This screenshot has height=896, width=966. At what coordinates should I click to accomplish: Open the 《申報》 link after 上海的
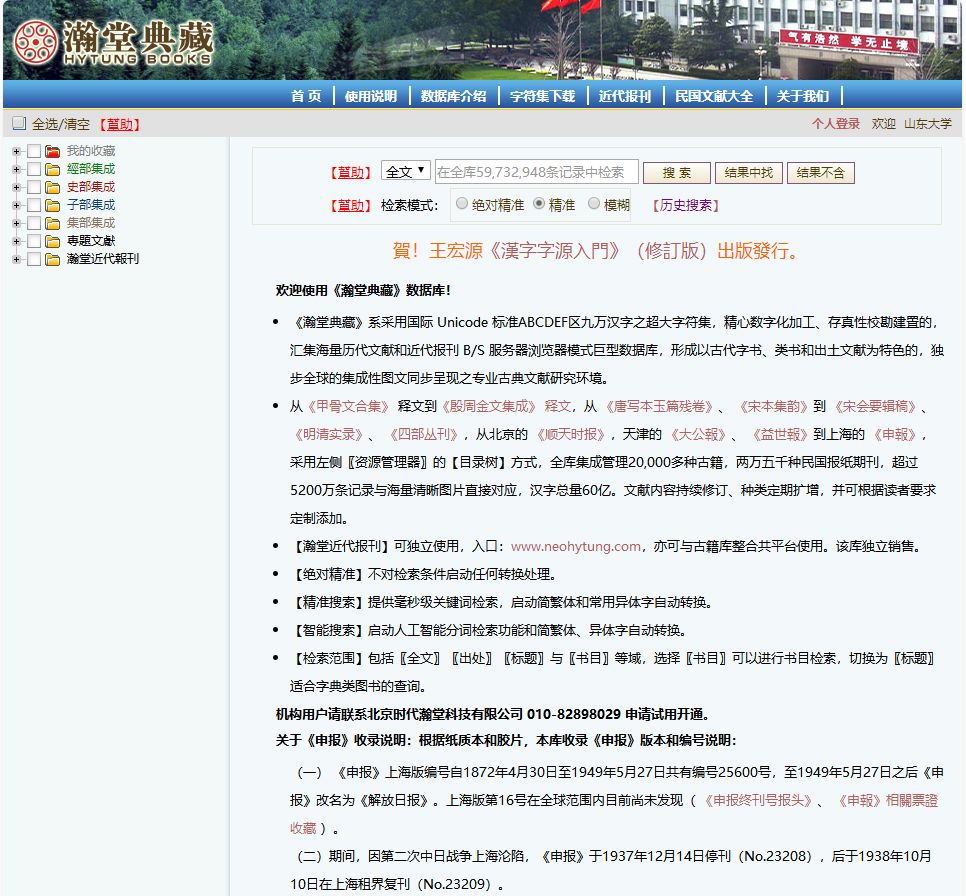pyautogui.click(x=895, y=434)
